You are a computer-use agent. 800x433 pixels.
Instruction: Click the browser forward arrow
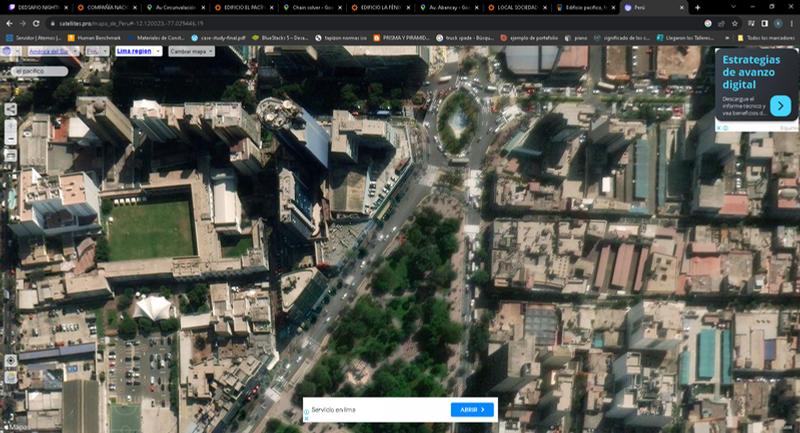point(22,23)
